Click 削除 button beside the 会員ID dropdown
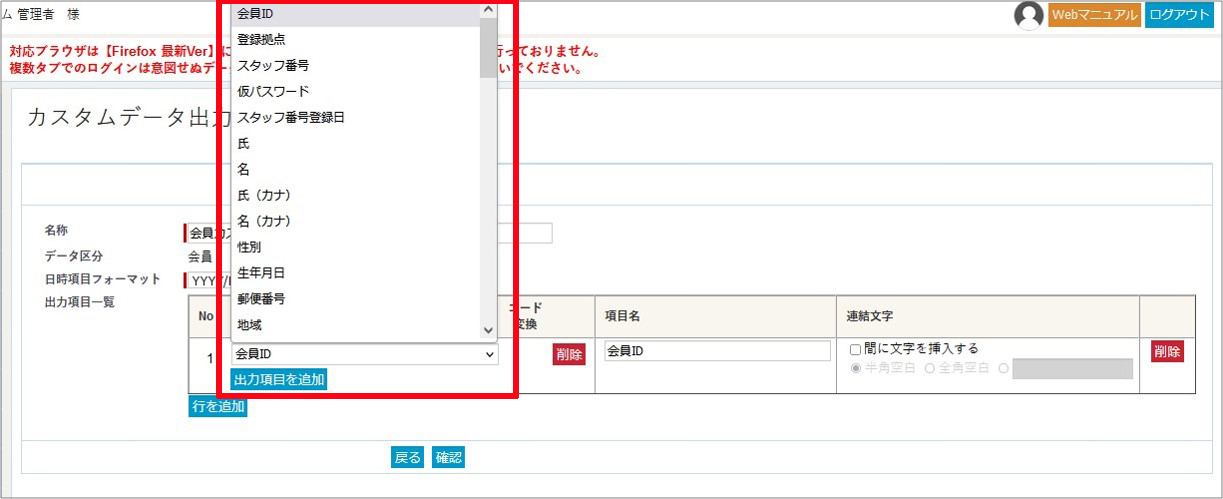The image size is (1223, 499). [x=569, y=354]
